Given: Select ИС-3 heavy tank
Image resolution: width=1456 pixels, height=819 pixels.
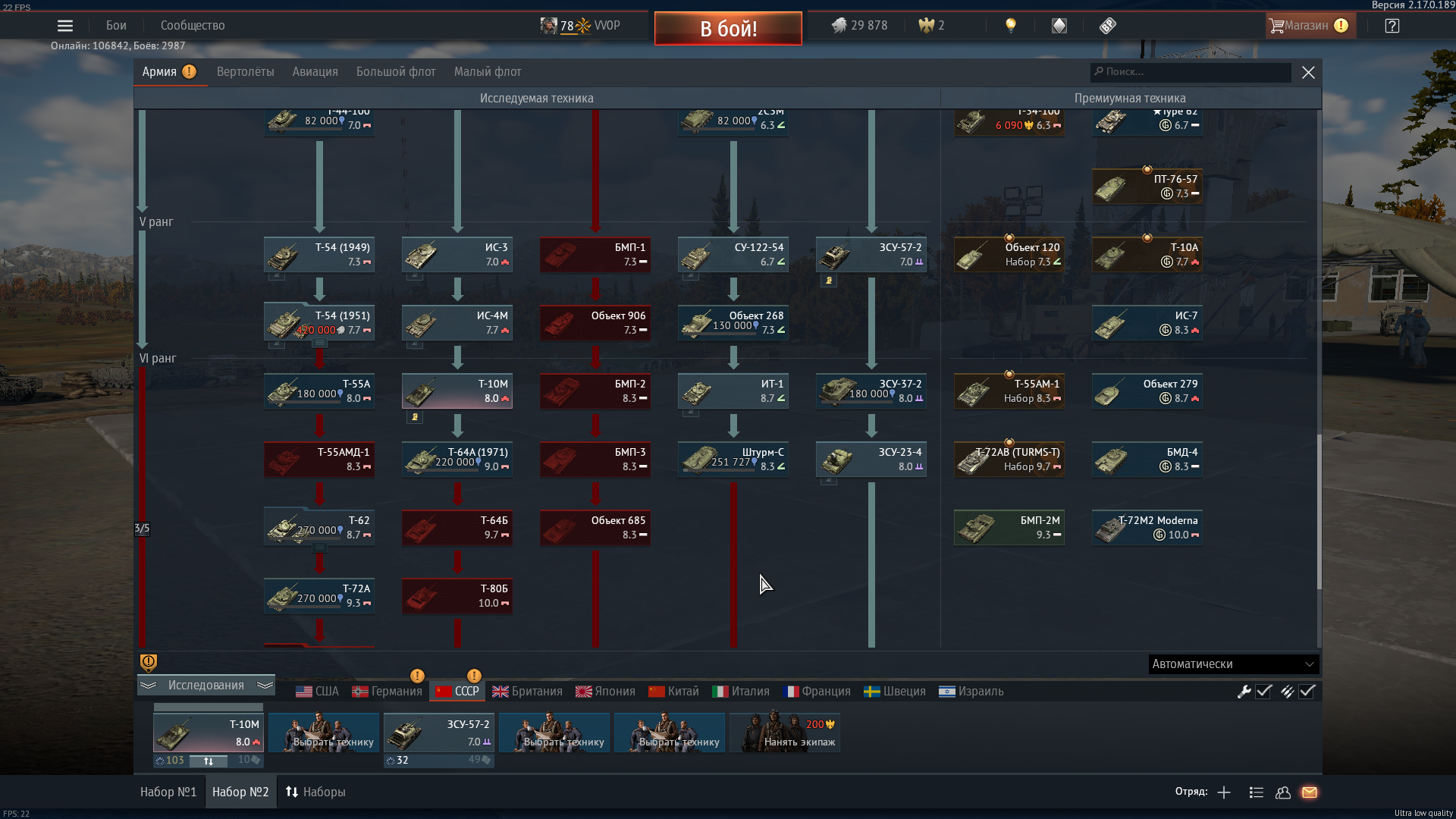Looking at the screenshot, I should point(457,255).
